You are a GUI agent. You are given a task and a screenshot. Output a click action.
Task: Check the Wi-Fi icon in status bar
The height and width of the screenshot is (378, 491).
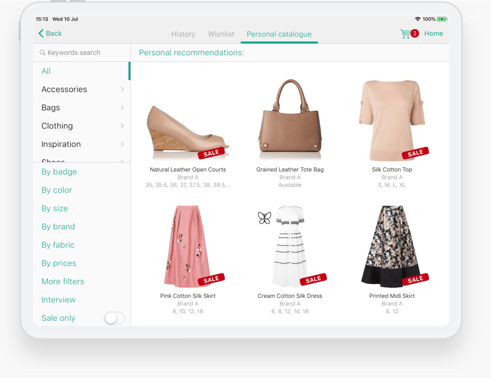pyautogui.click(x=417, y=19)
